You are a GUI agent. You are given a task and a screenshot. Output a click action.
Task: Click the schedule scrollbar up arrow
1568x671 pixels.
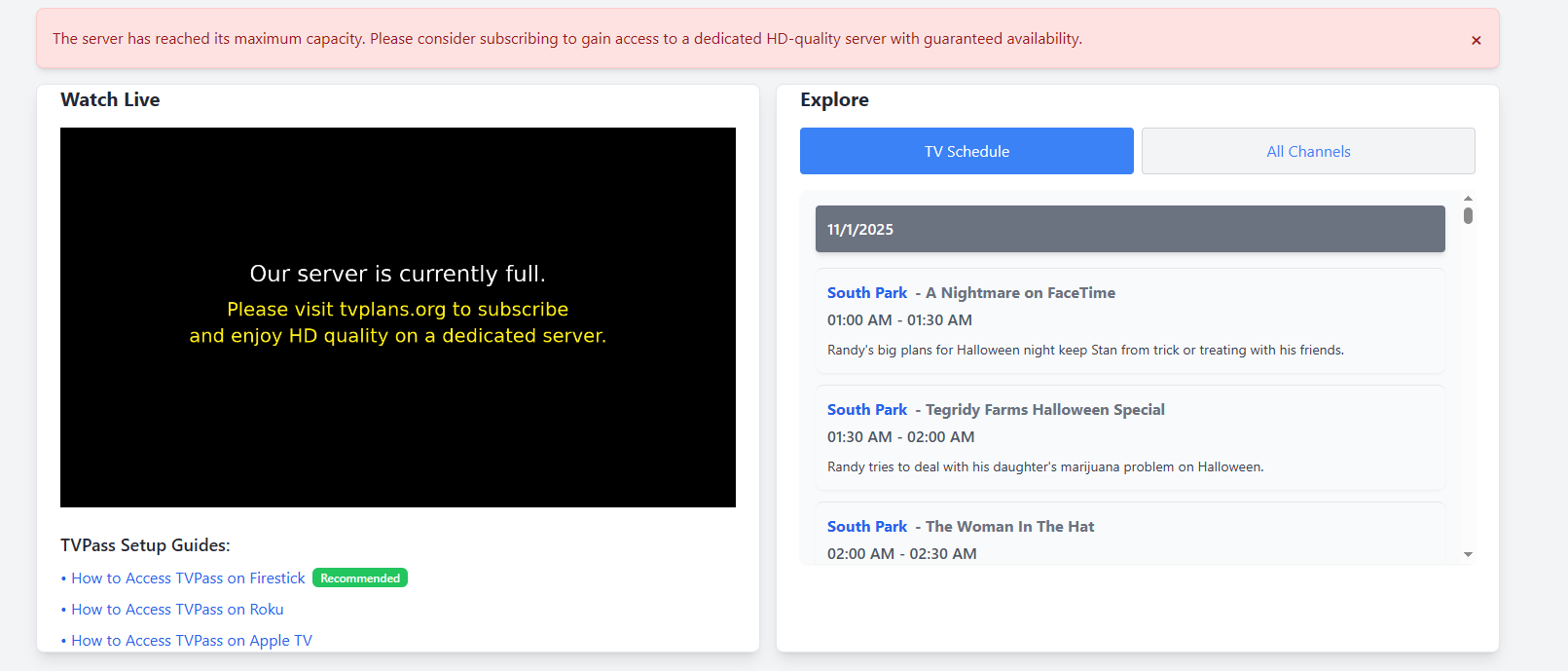click(1468, 198)
